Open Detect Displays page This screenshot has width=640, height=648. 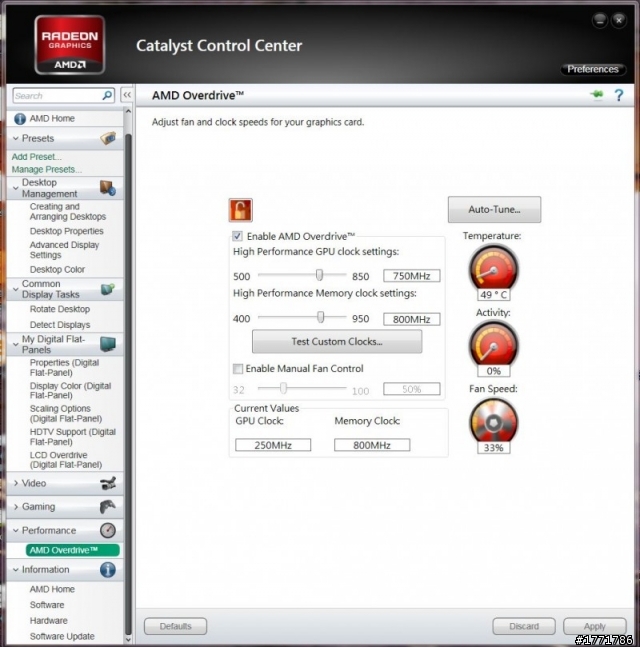pyautogui.click(x=59, y=325)
